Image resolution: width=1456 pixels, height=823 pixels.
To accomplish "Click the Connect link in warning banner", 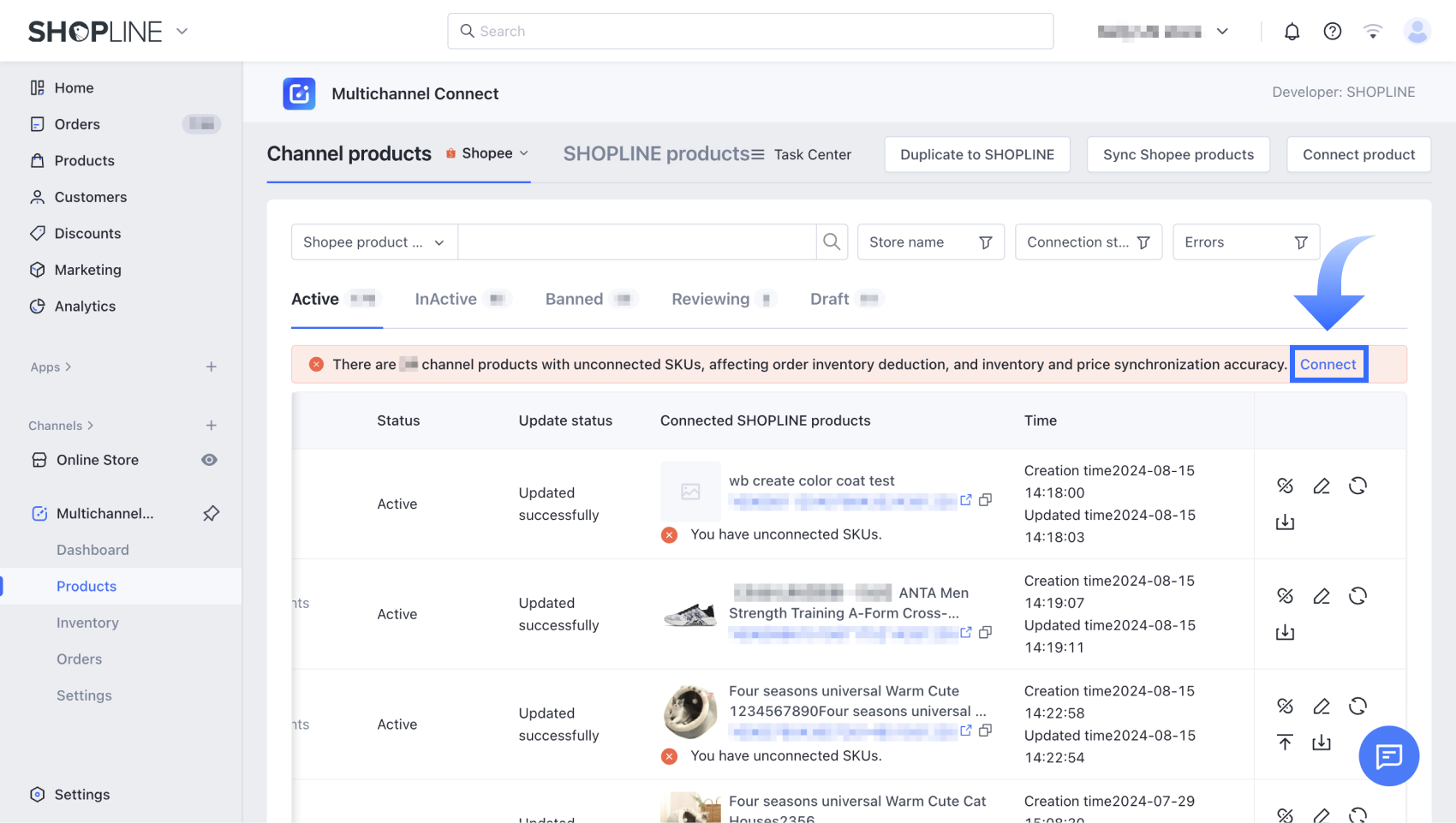I will [x=1328, y=364].
